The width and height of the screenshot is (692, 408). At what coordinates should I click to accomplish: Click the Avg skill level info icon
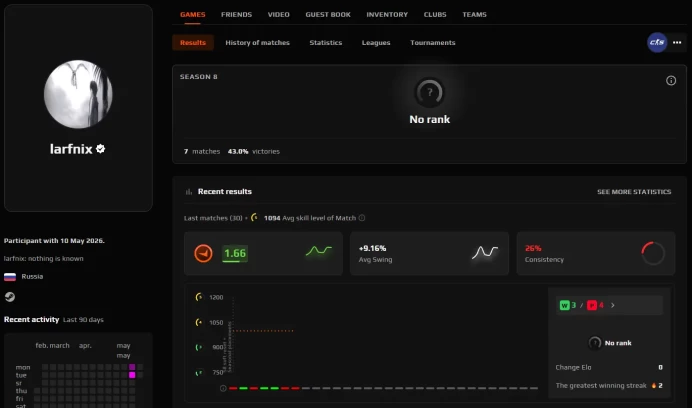pos(362,218)
